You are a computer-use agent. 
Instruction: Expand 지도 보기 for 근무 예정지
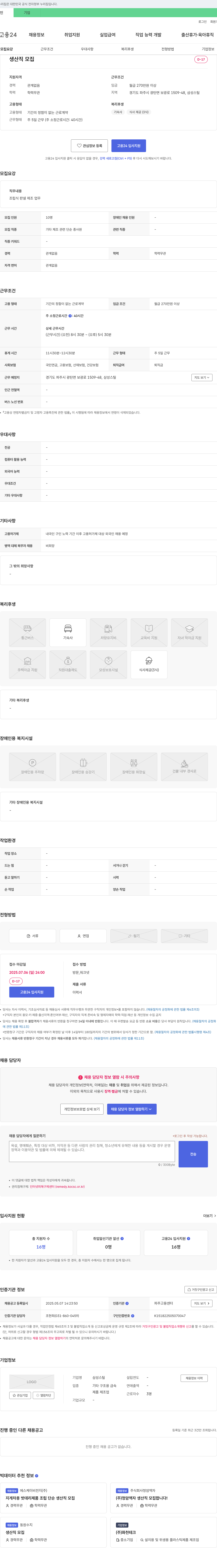pos(202,377)
